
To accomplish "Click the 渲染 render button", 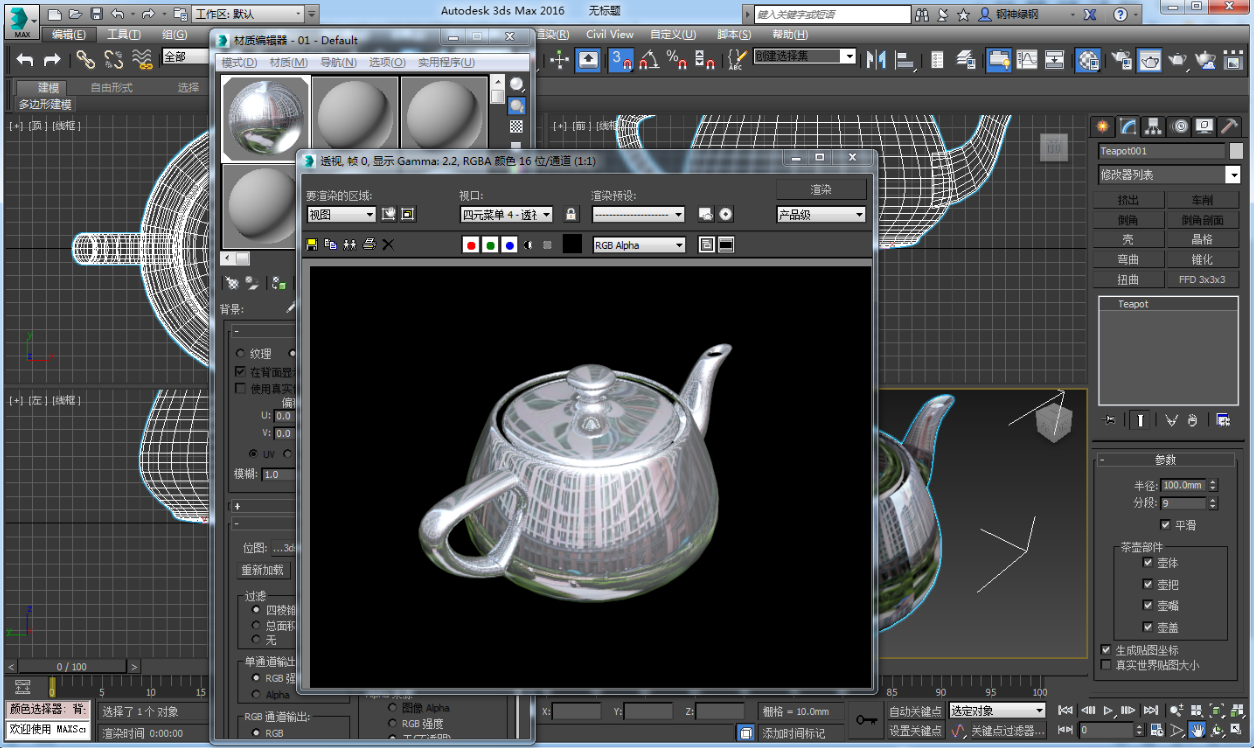I will (x=821, y=189).
